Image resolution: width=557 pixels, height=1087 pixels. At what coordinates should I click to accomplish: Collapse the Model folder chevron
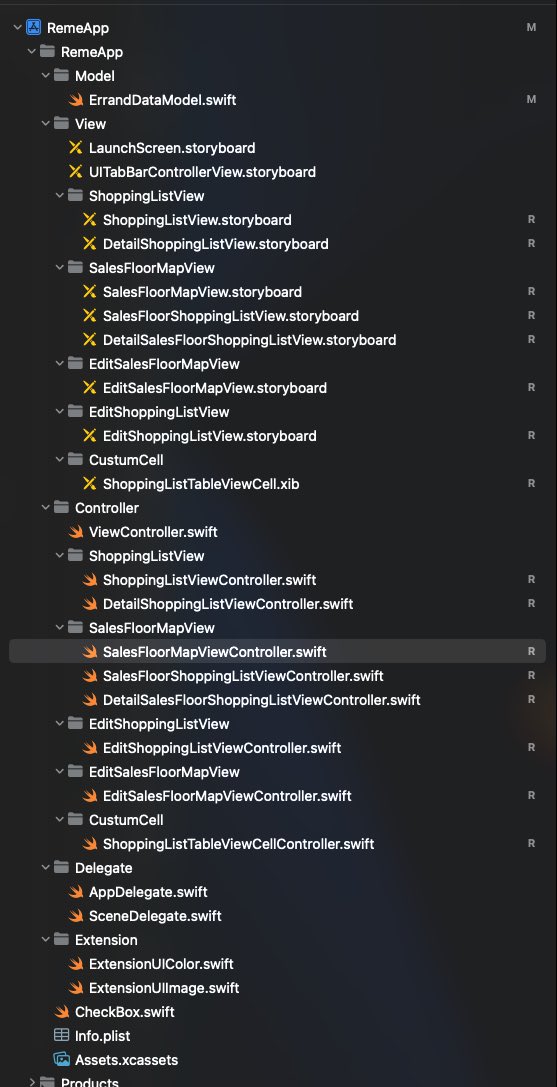[46, 76]
